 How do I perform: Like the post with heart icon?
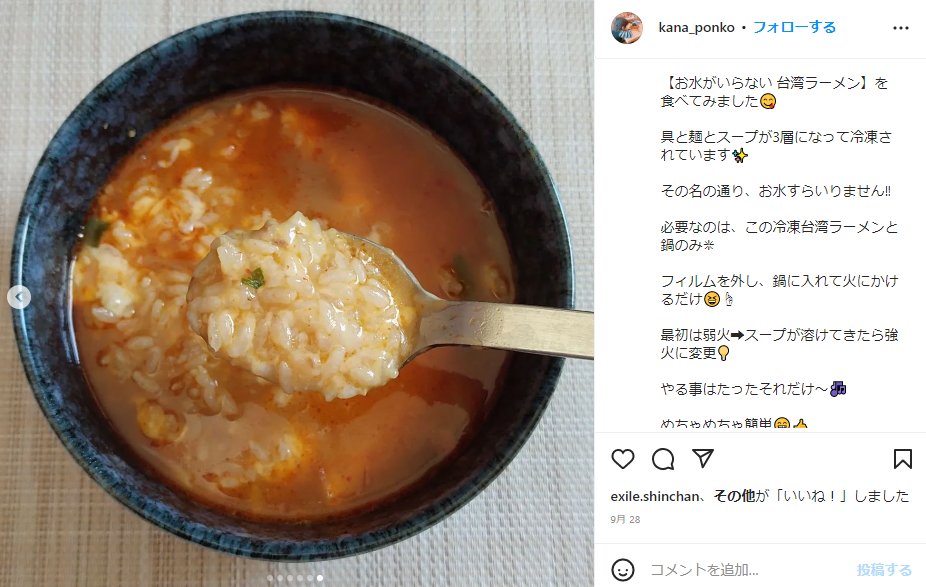click(622, 459)
